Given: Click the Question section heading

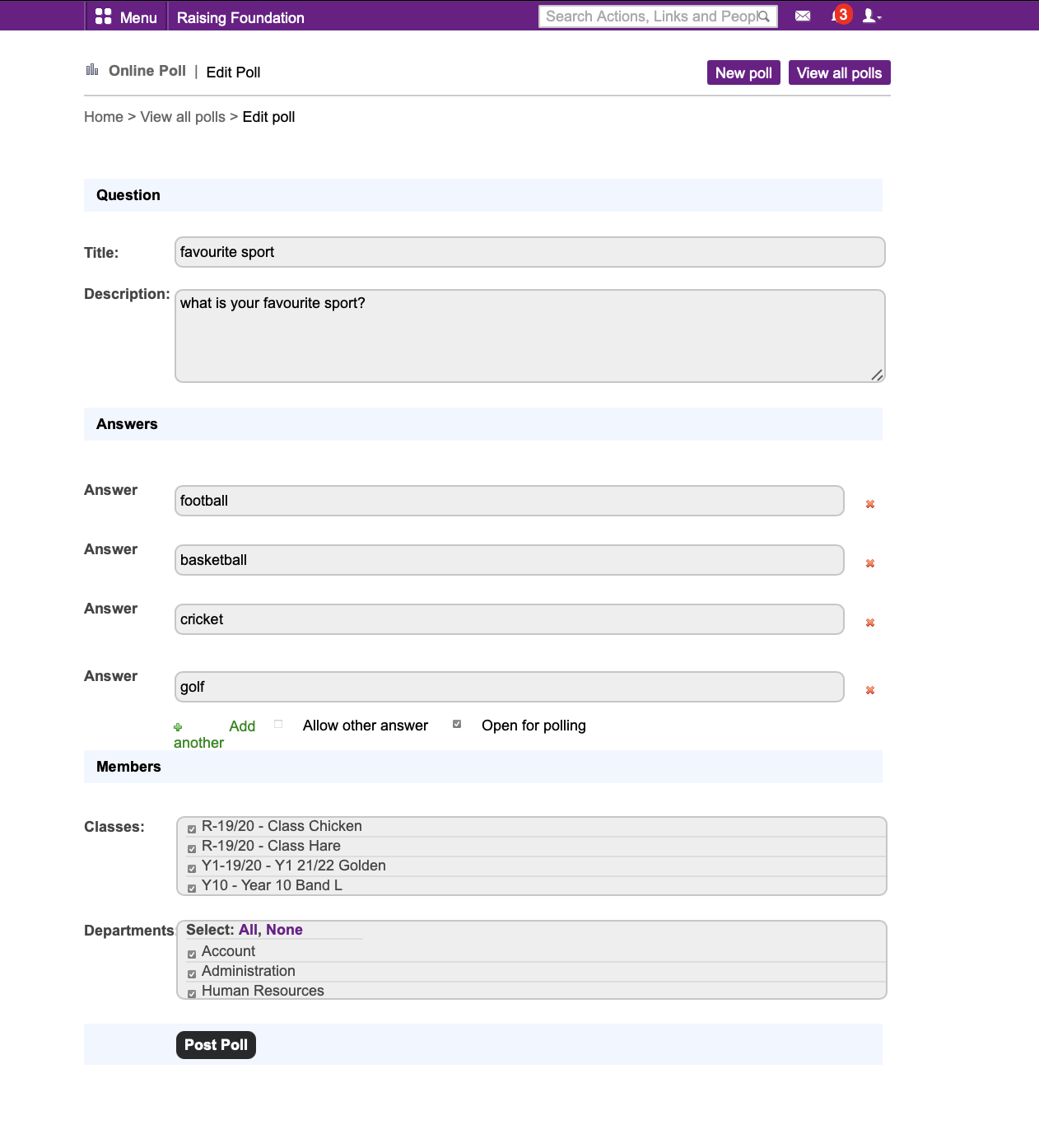Looking at the screenshot, I should click(x=128, y=195).
